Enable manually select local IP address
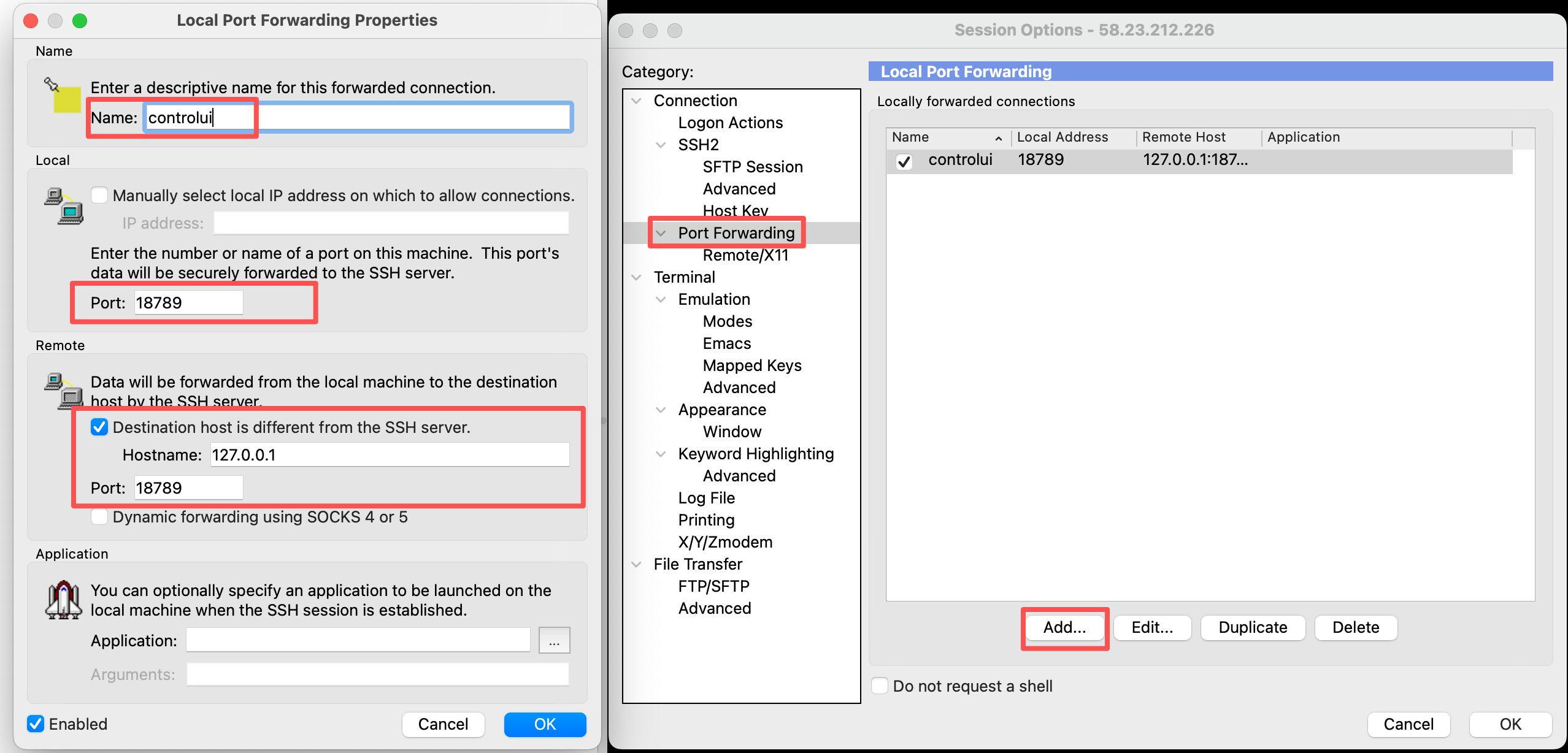 tap(99, 196)
